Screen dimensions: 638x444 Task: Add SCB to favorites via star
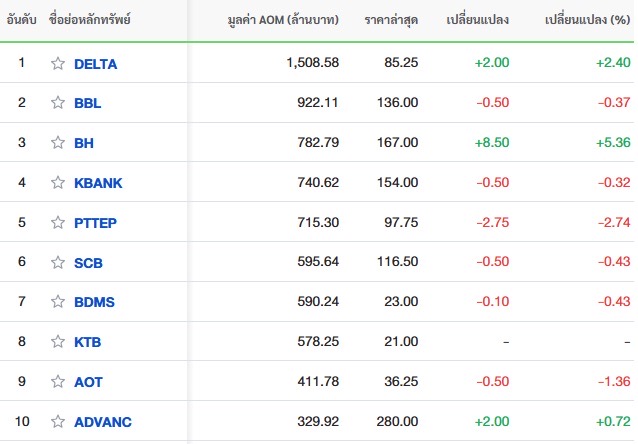tap(58, 262)
